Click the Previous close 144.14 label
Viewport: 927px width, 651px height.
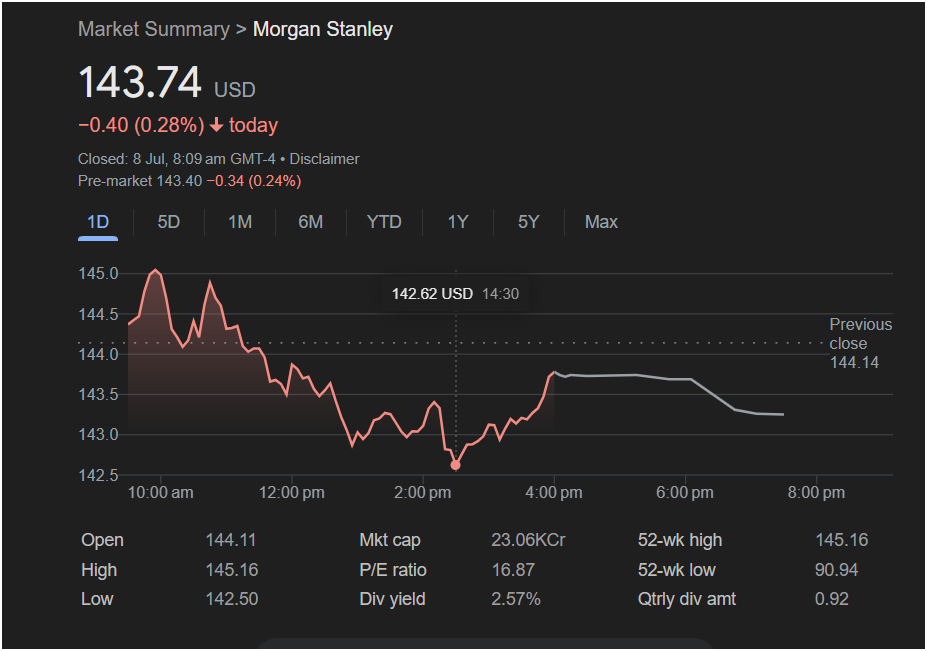point(860,344)
